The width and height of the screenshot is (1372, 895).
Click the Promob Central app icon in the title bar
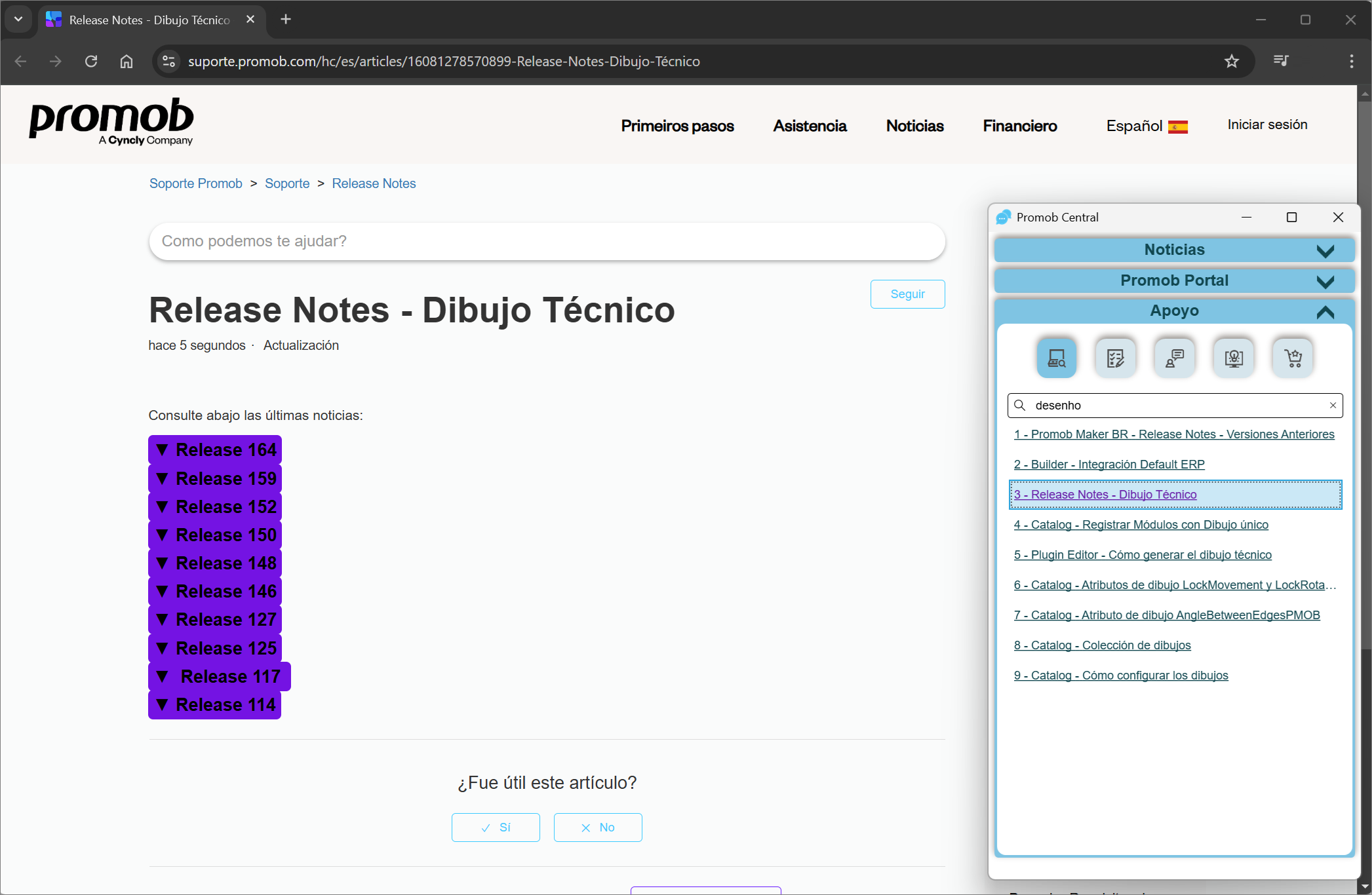[1004, 218]
